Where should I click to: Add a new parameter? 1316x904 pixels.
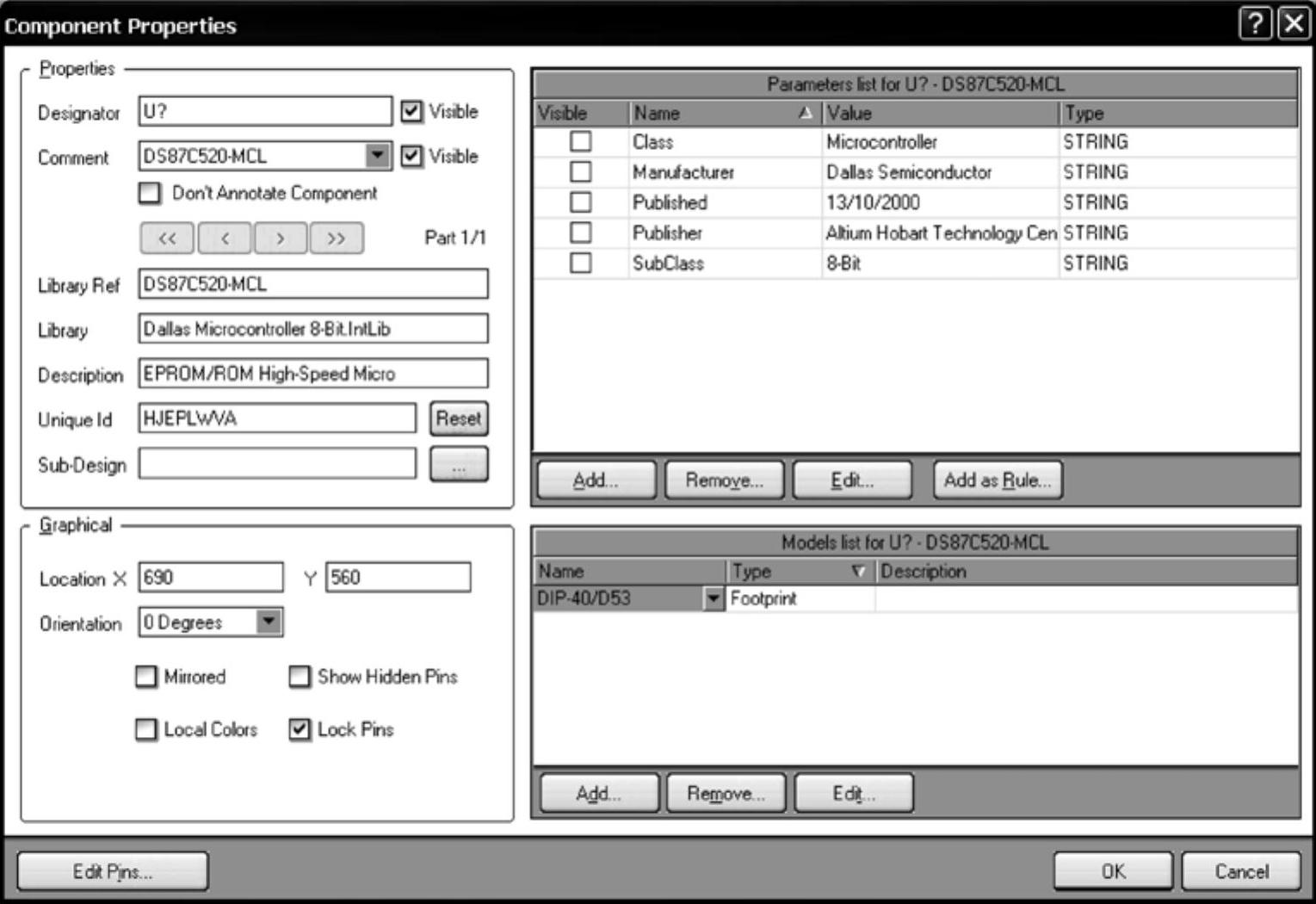[596, 480]
